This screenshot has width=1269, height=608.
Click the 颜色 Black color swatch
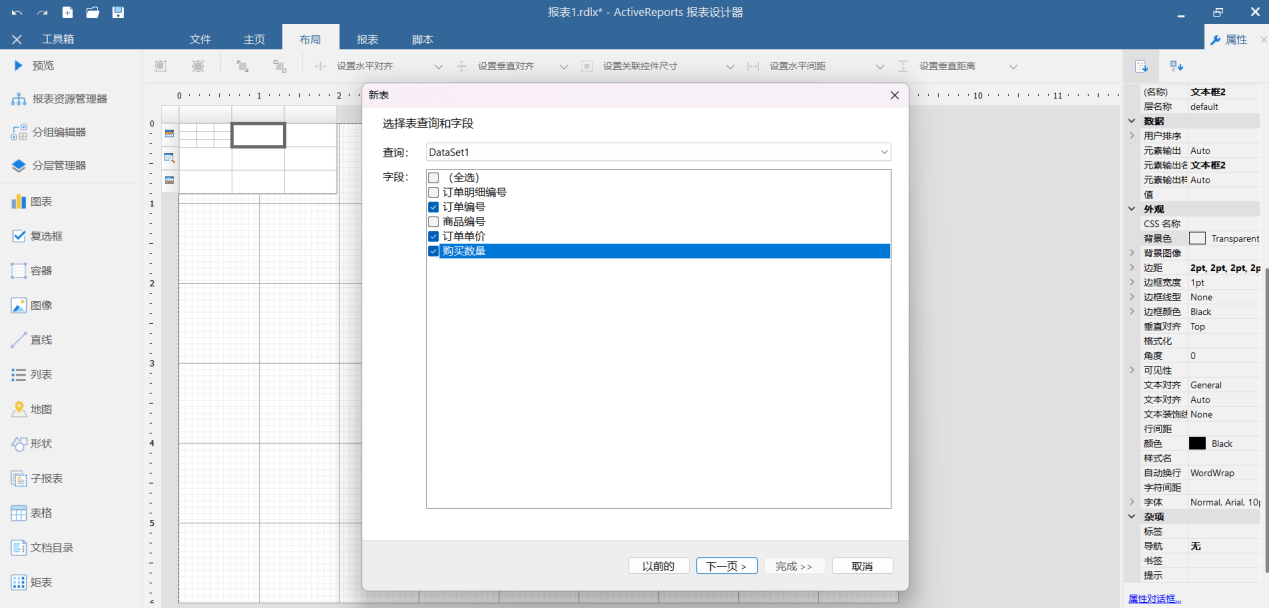pyautogui.click(x=1197, y=443)
